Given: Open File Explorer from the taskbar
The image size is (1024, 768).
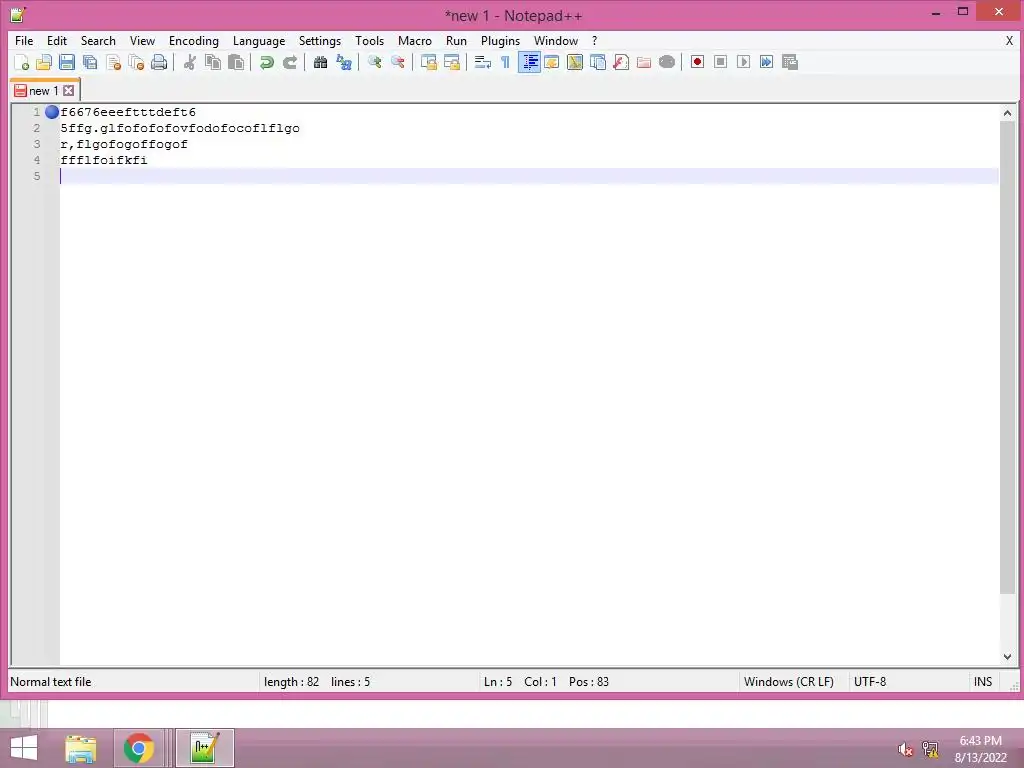Looking at the screenshot, I should pos(81,748).
